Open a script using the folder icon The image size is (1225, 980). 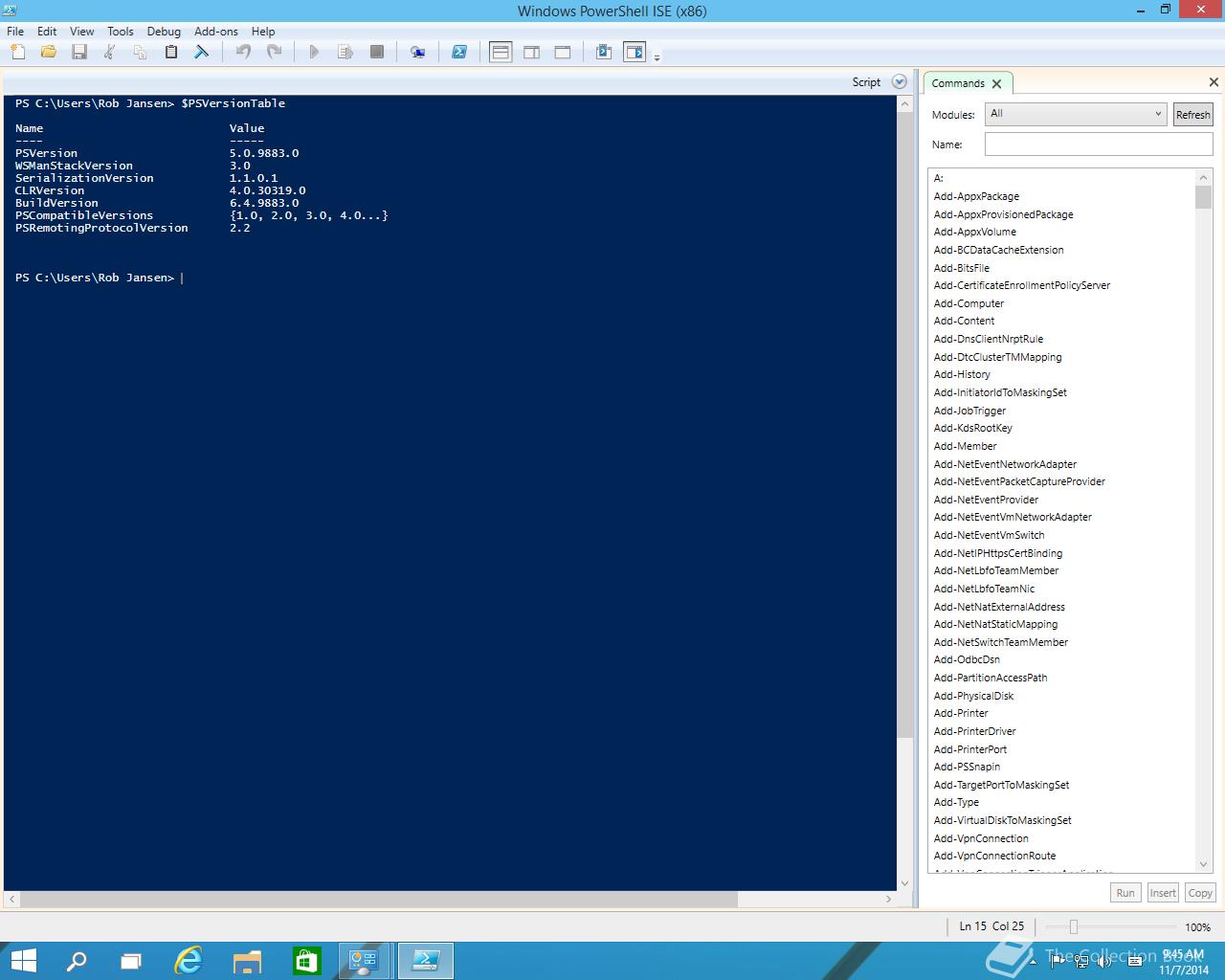coord(48,53)
